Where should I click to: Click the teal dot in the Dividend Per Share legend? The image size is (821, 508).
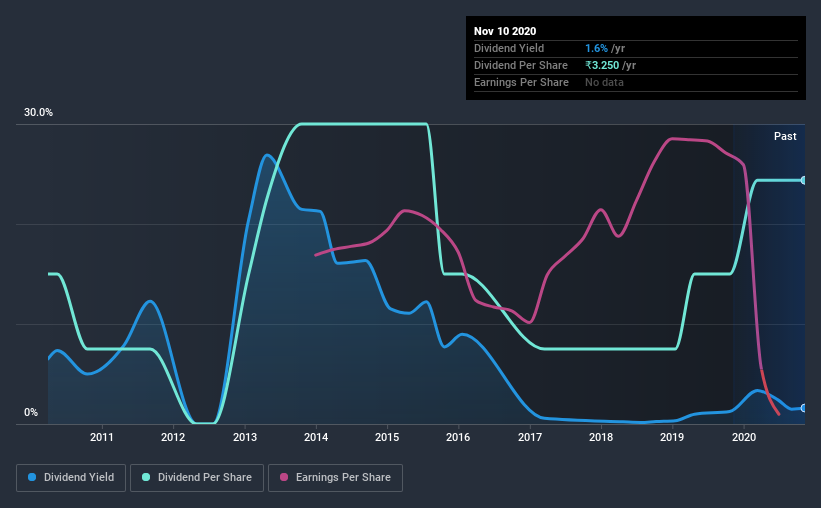tap(146, 477)
